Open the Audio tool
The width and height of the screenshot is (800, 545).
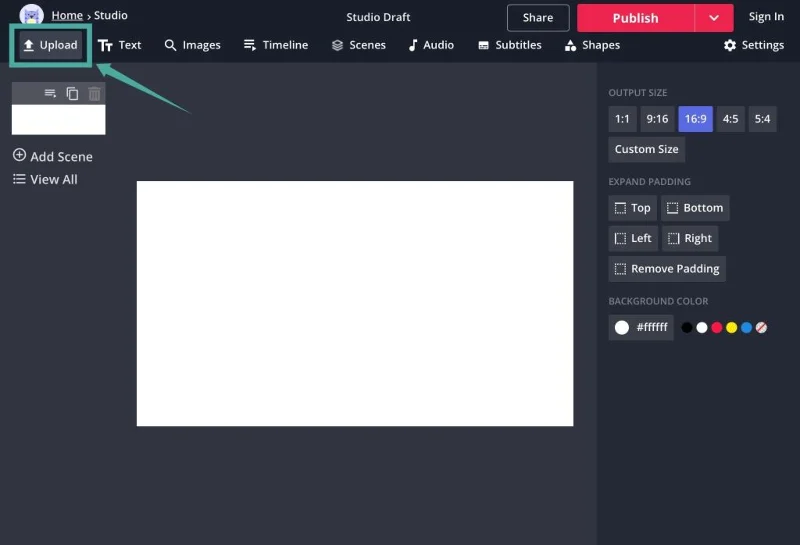[x=431, y=45]
